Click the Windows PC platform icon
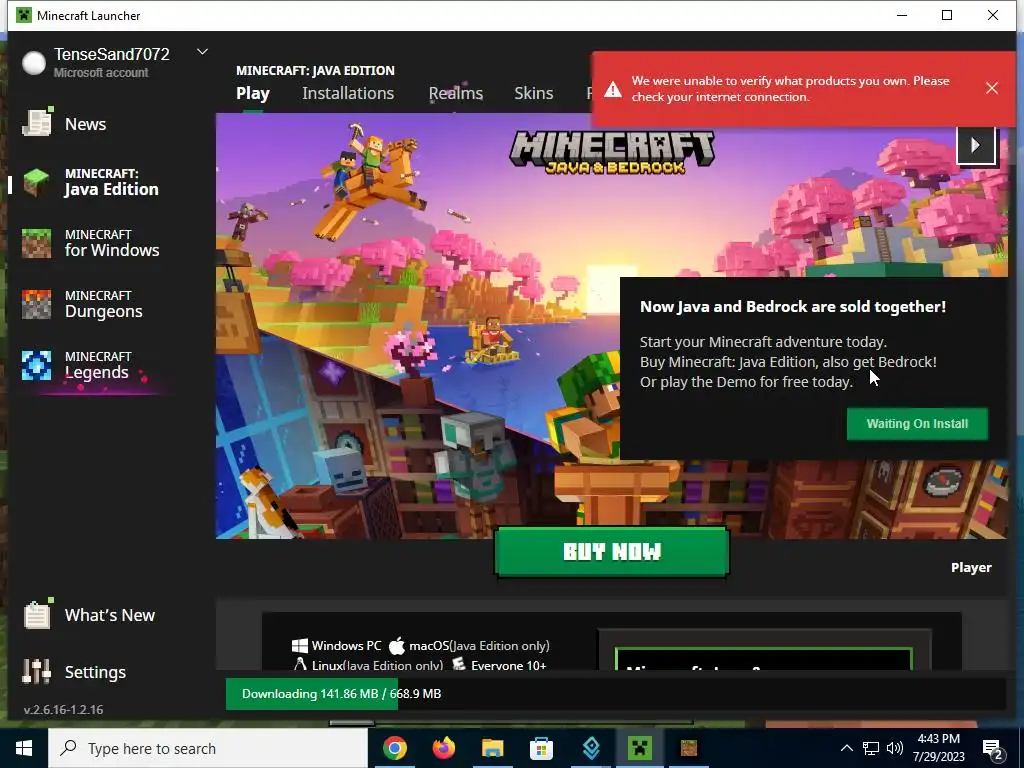 (300, 646)
